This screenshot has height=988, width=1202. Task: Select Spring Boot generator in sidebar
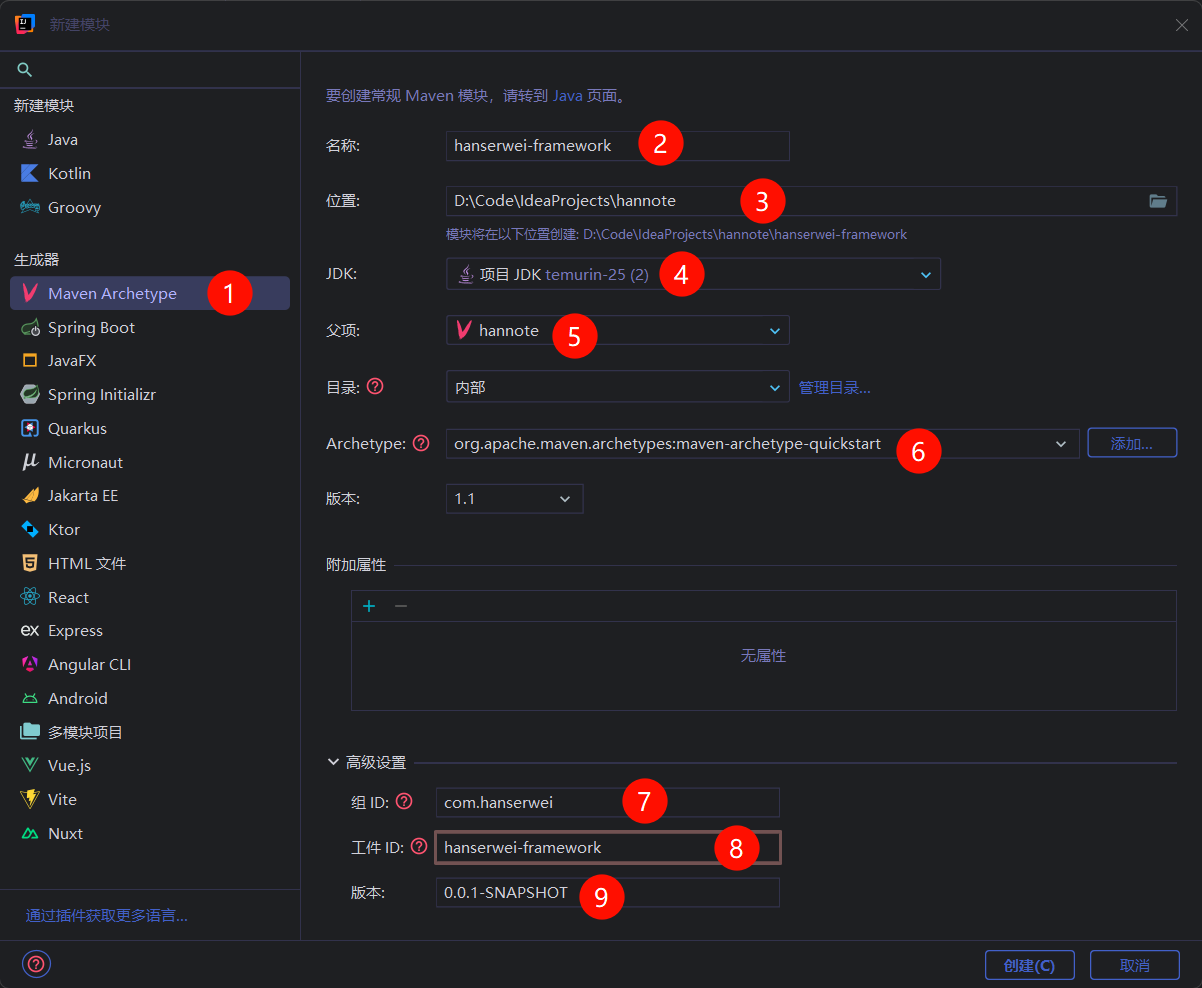(91, 327)
